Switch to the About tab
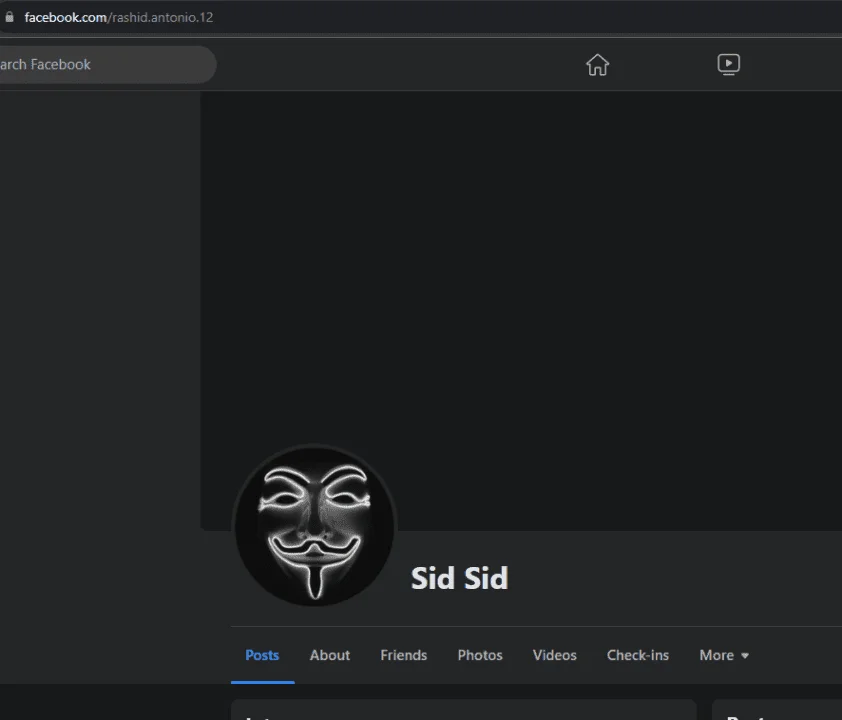842x720 pixels. (330, 655)
